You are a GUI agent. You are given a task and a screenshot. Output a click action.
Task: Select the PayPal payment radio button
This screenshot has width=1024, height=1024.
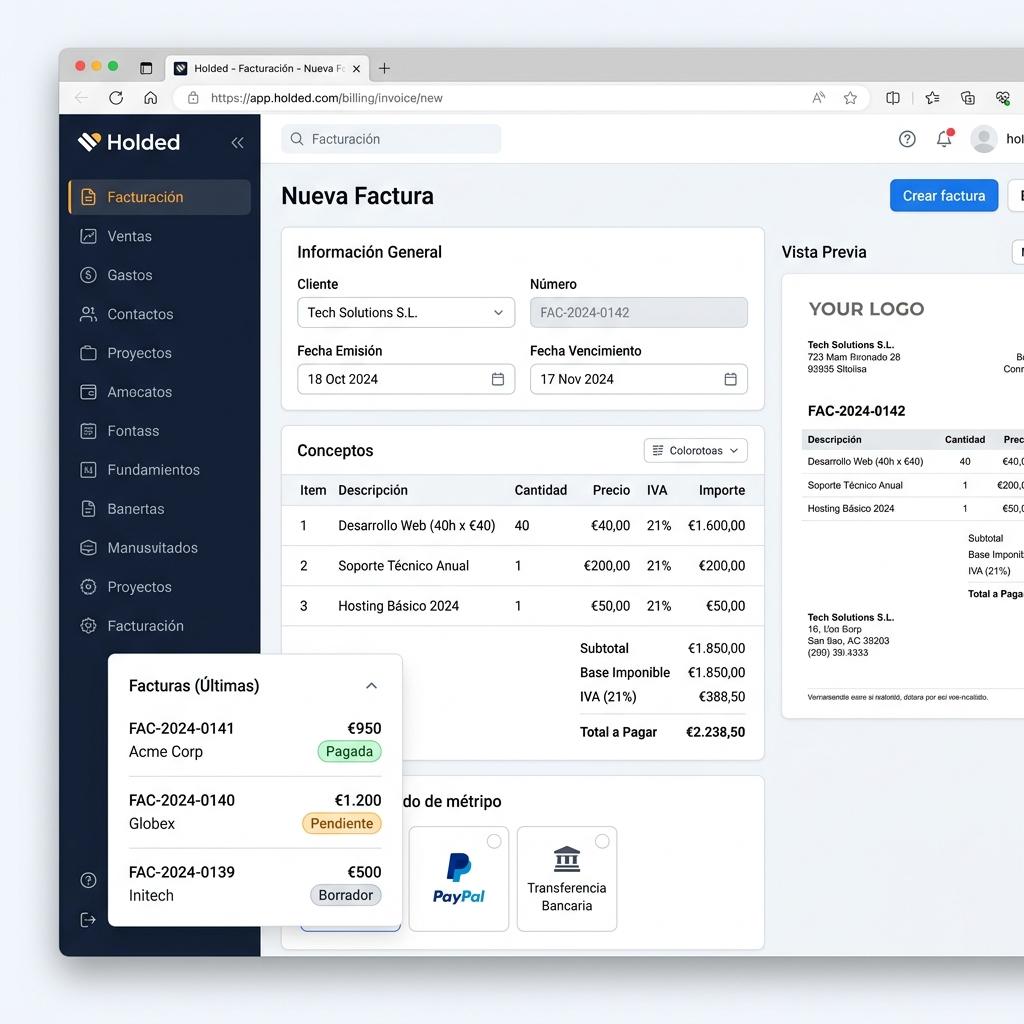point(494,841)
